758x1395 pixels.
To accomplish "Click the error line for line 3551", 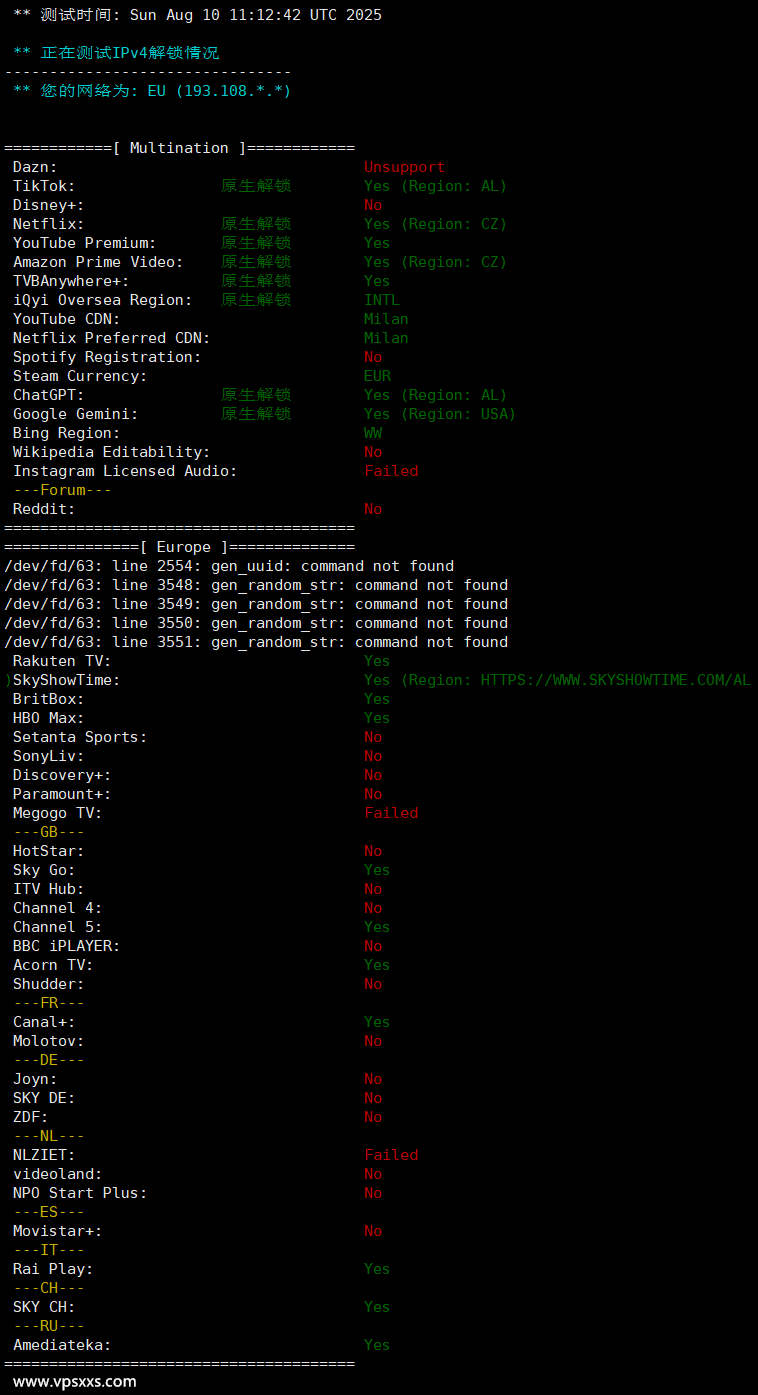I will click(x=256, y=642).
